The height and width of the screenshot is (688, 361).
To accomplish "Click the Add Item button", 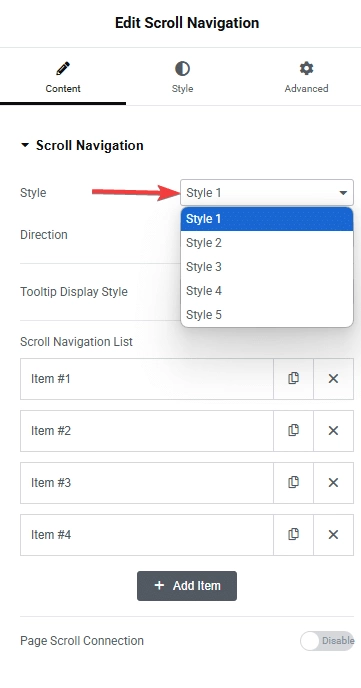I will (x=187, y=586).
